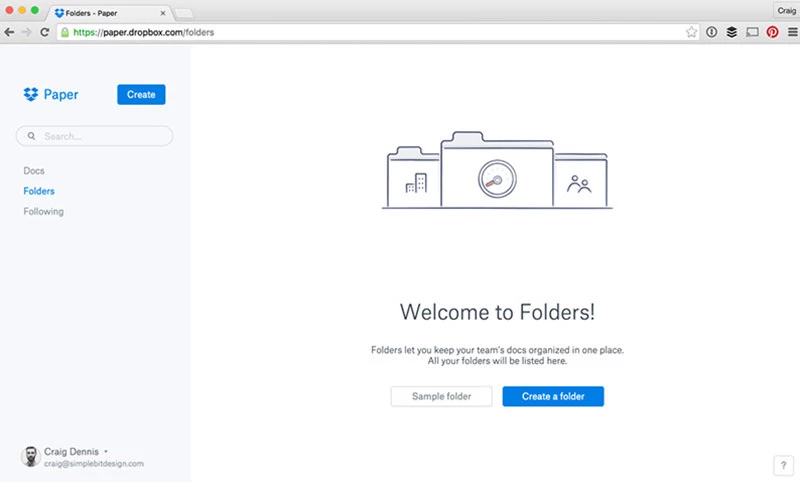Open the Docs section
This screenshot has height=482, width=800.
[x=34, y=171]
